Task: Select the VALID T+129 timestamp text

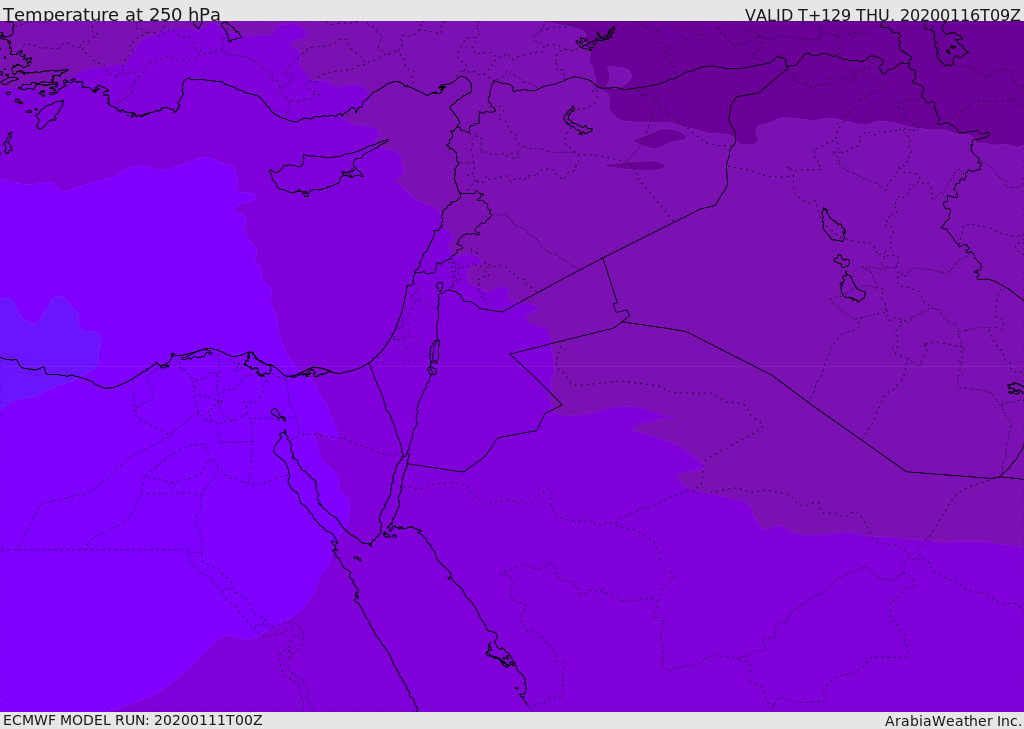Action: (882, 14)
